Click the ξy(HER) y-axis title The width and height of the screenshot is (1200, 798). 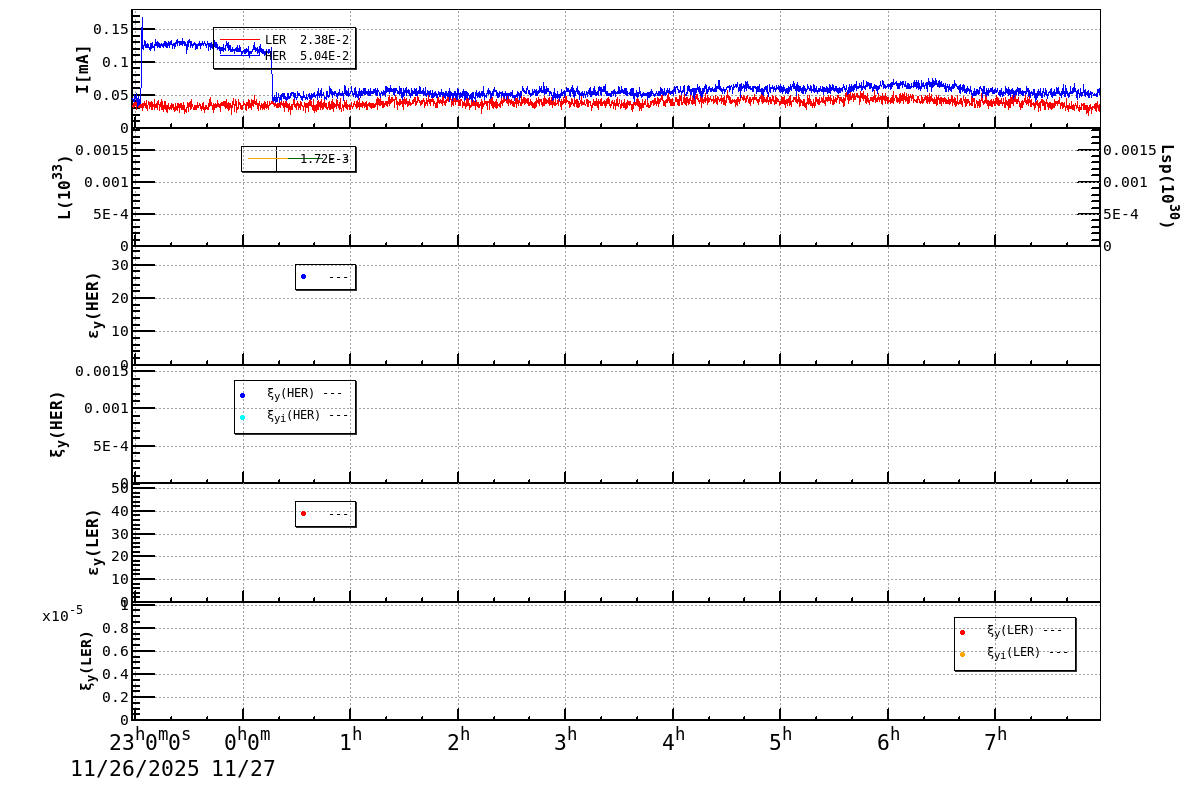57,424
